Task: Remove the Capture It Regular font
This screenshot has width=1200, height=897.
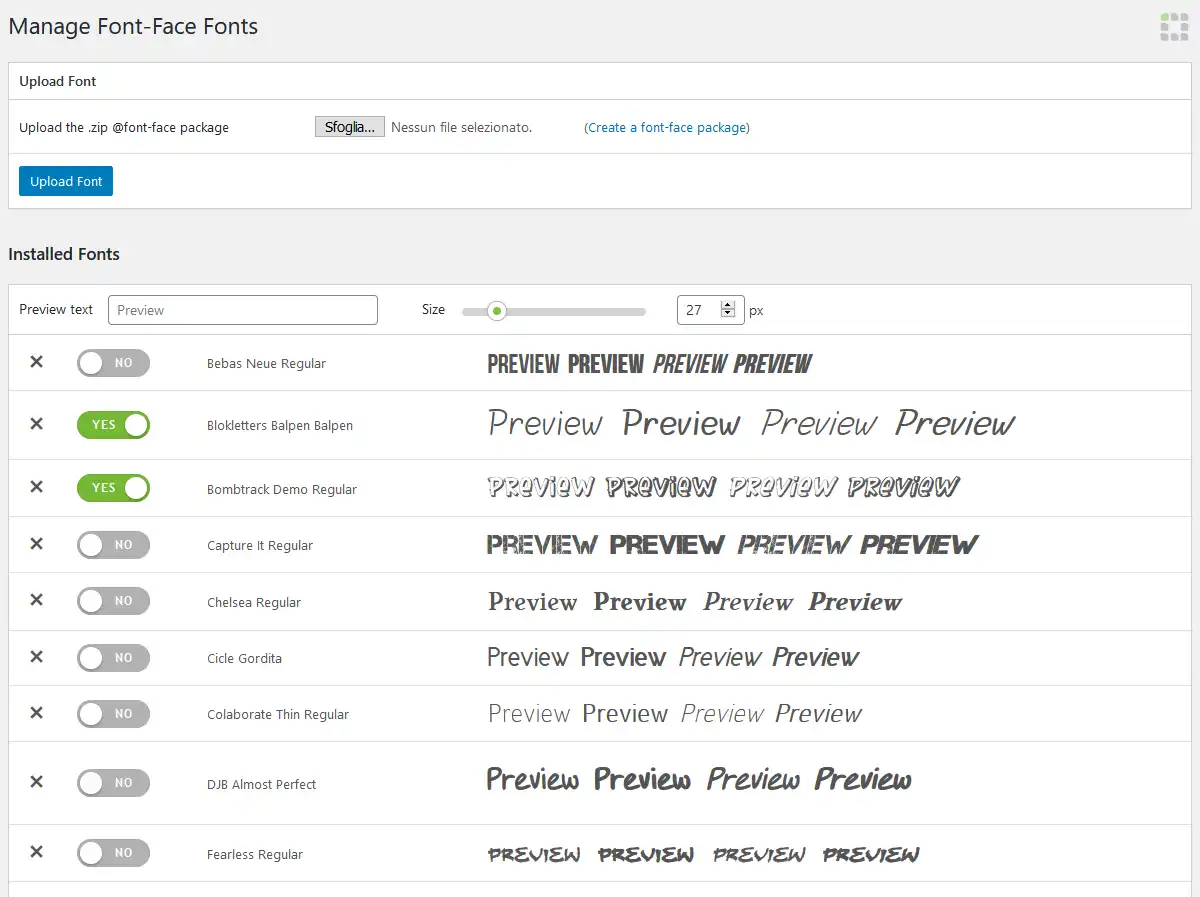Action: 36,544
